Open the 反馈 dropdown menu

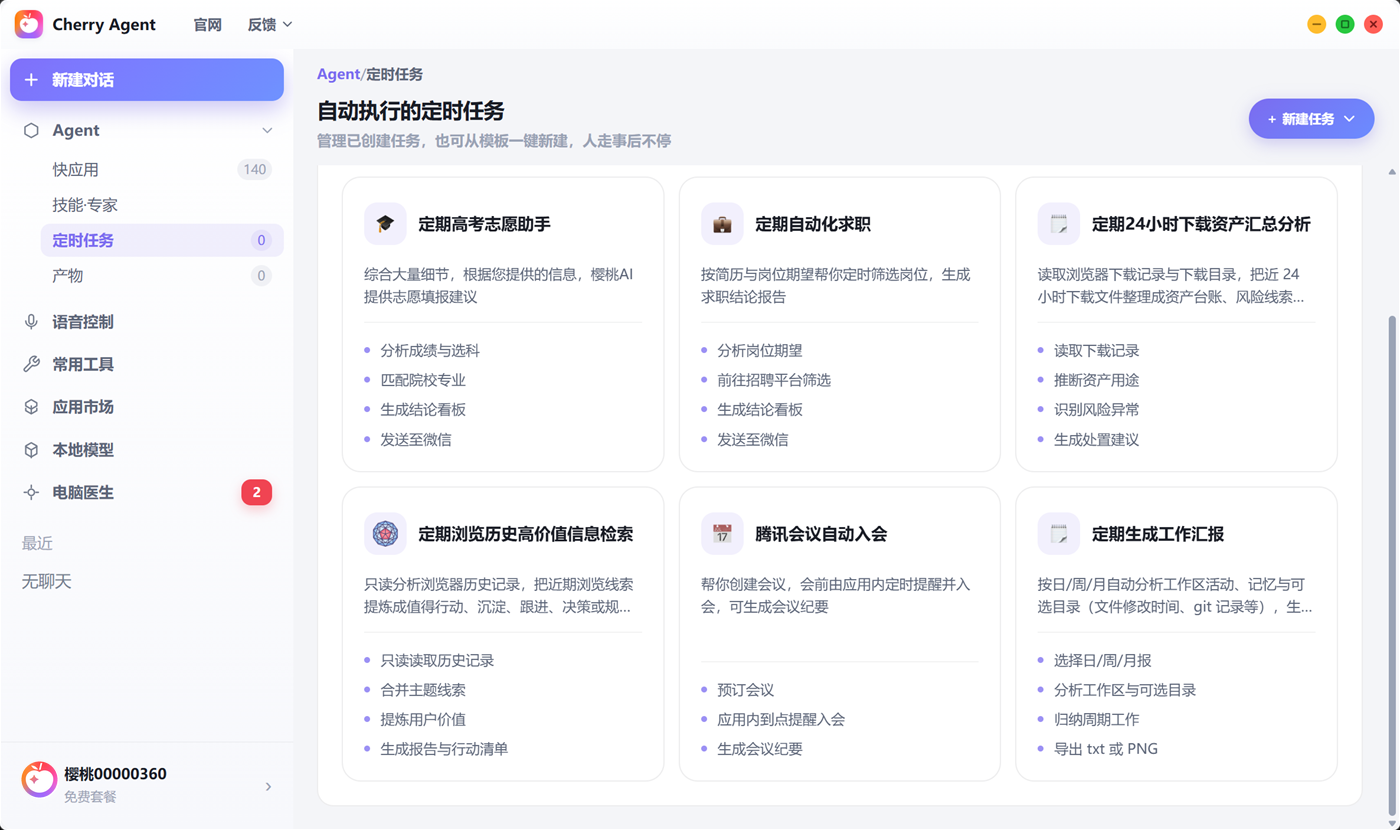[x=270, y=25]
